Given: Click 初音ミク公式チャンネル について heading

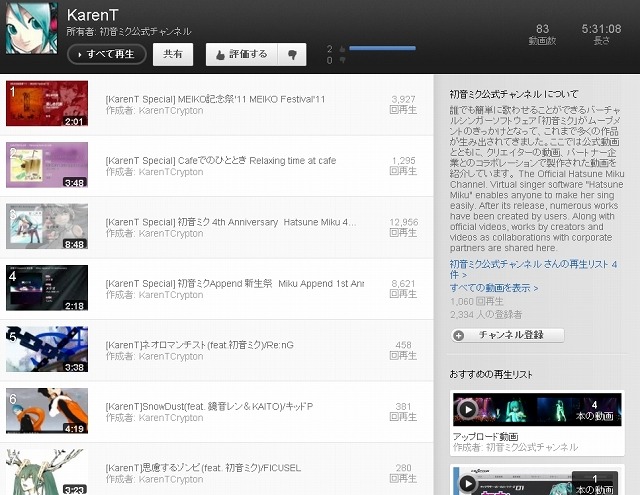Looking at the screenshot, I should [x=514, y=94].
